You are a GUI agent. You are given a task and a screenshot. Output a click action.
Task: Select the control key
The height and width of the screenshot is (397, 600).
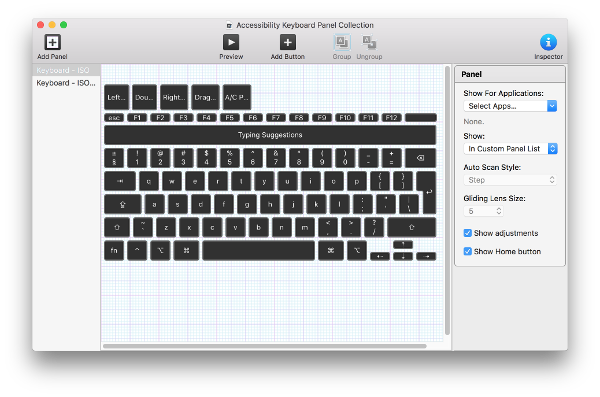137,250
